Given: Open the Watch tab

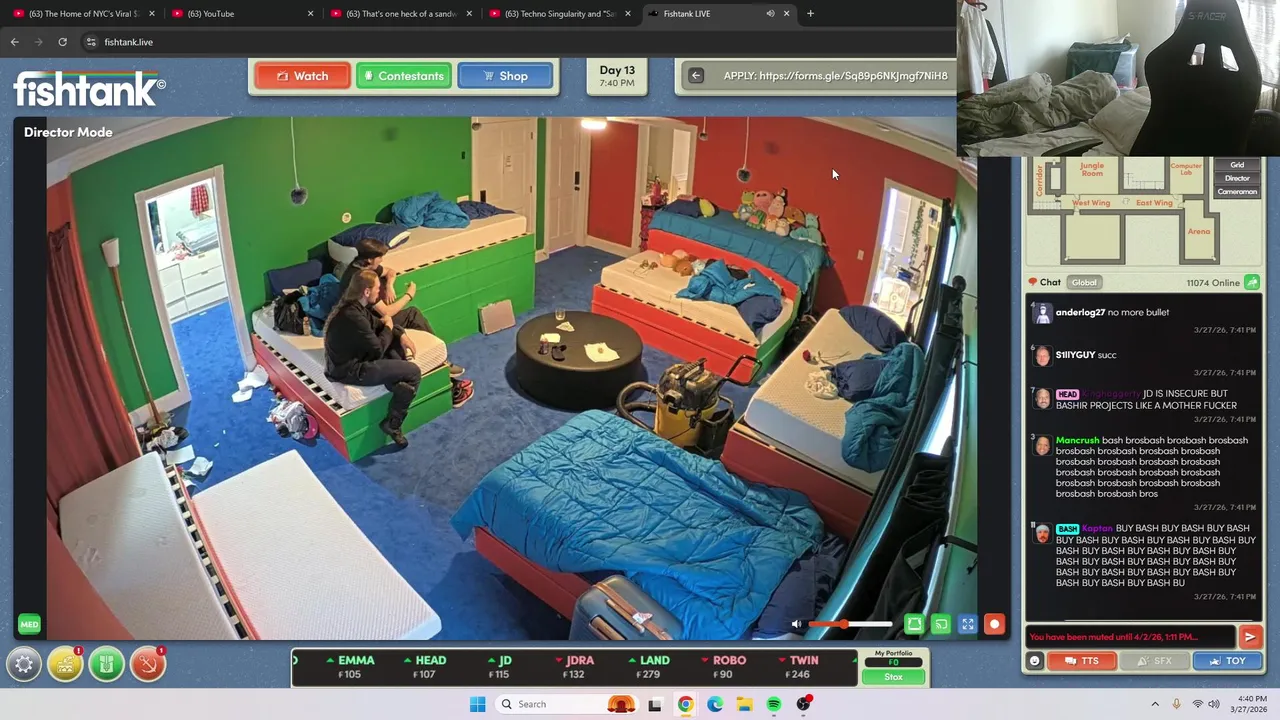Looking at the screenshot, I should pyautogui.click(x=302, y=76).
